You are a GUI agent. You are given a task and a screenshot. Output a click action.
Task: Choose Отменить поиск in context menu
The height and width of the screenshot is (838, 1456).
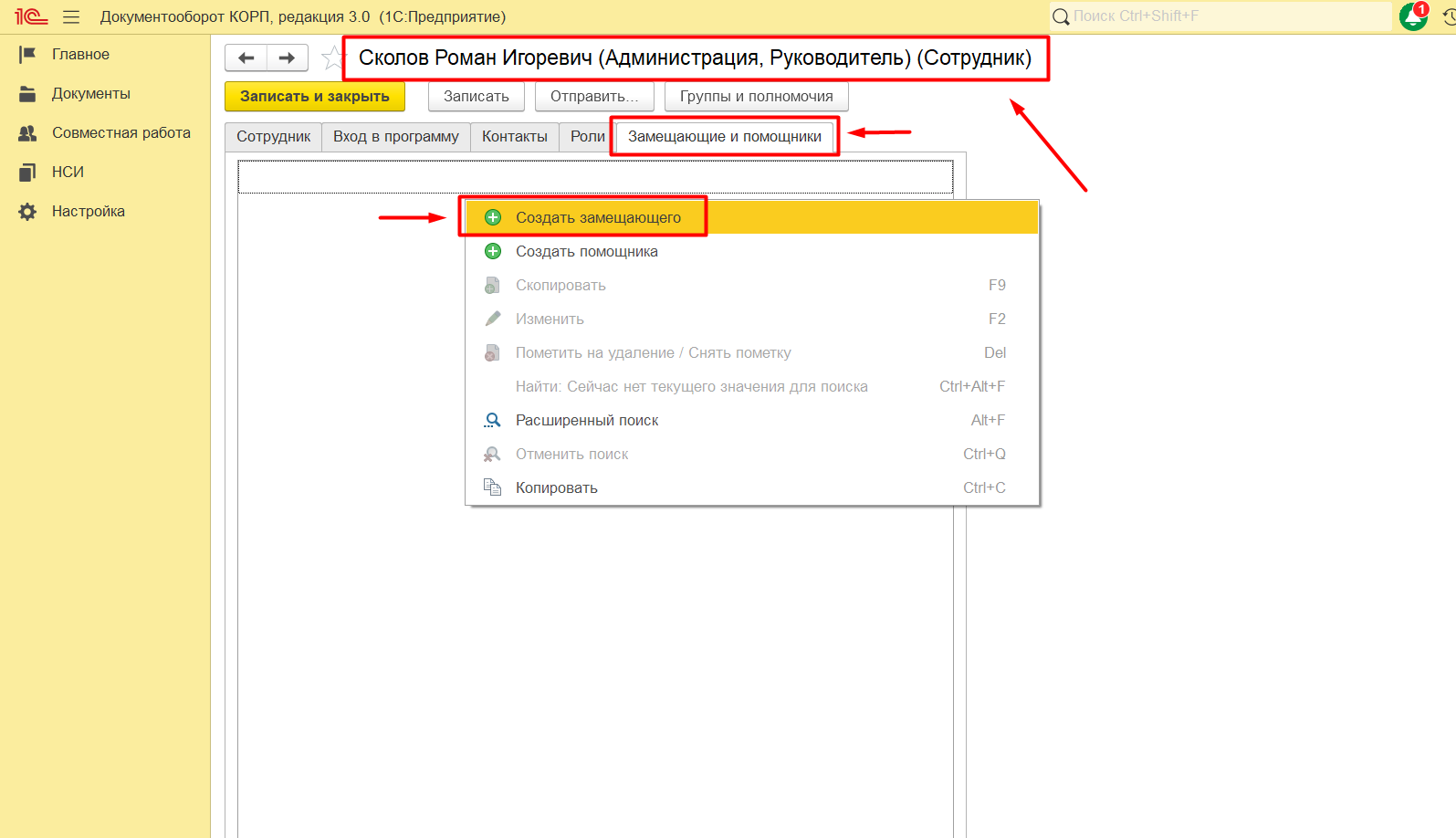point(752,454)
